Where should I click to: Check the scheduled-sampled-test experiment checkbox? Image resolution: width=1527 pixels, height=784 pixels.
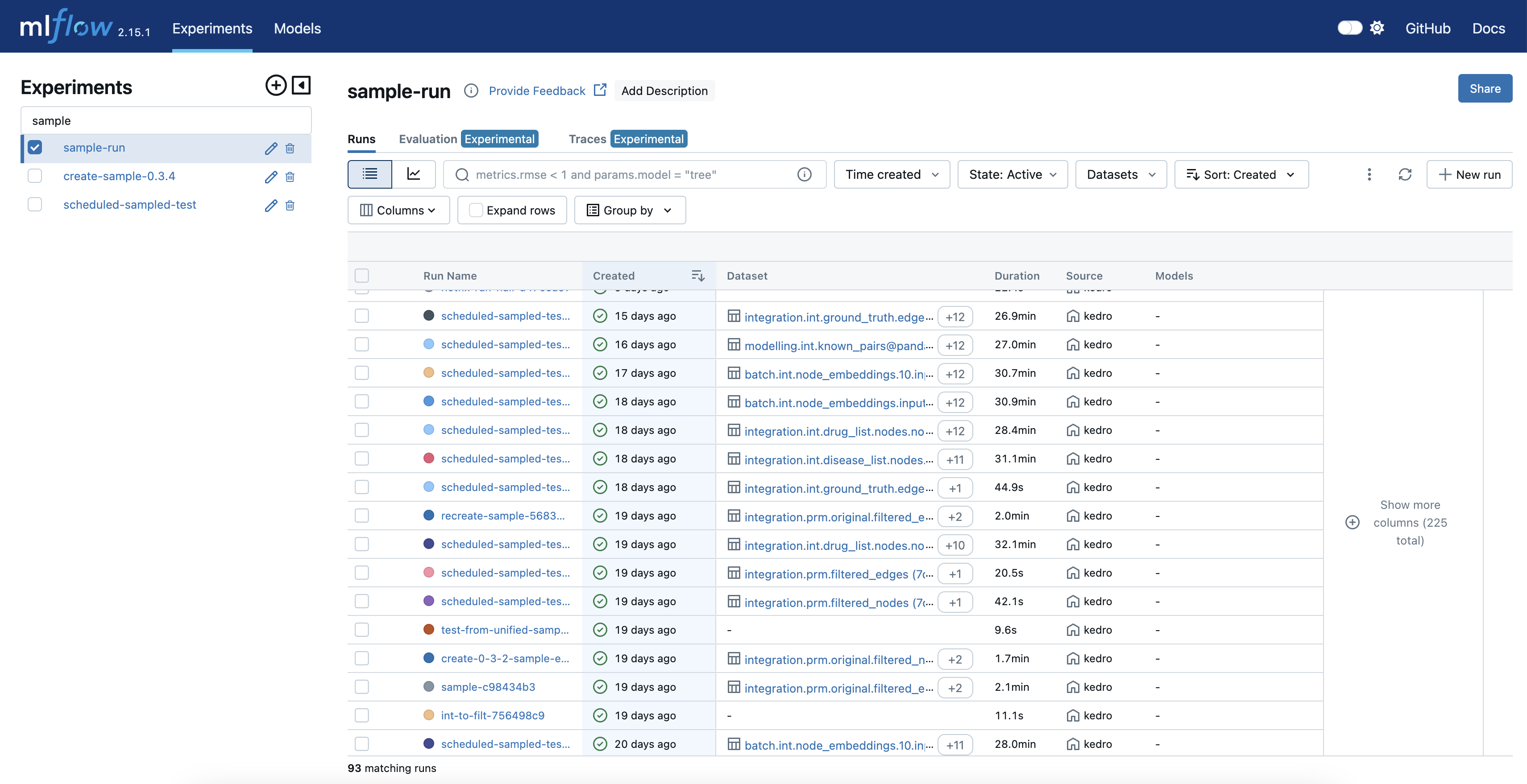(x=35, y=204)
